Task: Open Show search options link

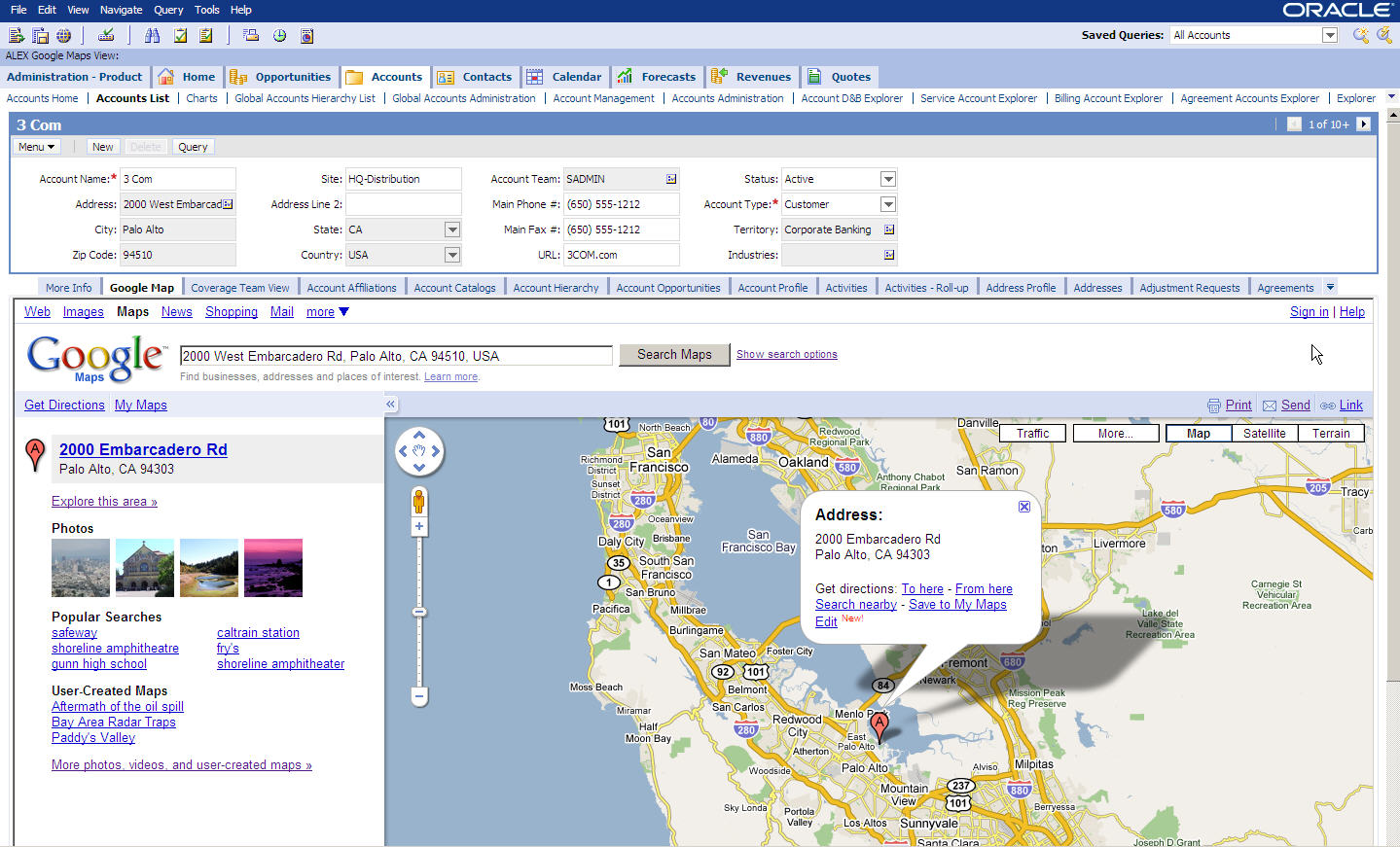Action: [787, 355]
